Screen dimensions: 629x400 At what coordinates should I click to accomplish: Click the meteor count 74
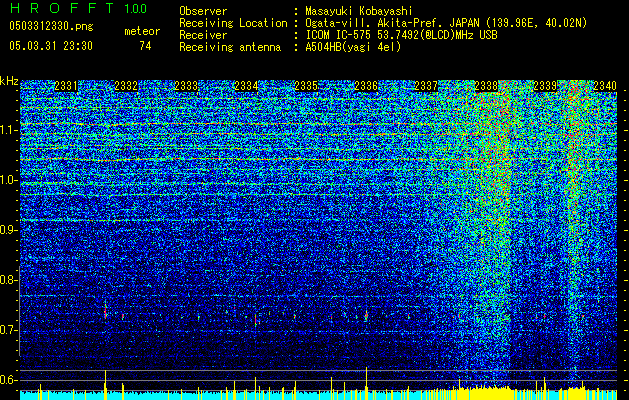(145, 46)
